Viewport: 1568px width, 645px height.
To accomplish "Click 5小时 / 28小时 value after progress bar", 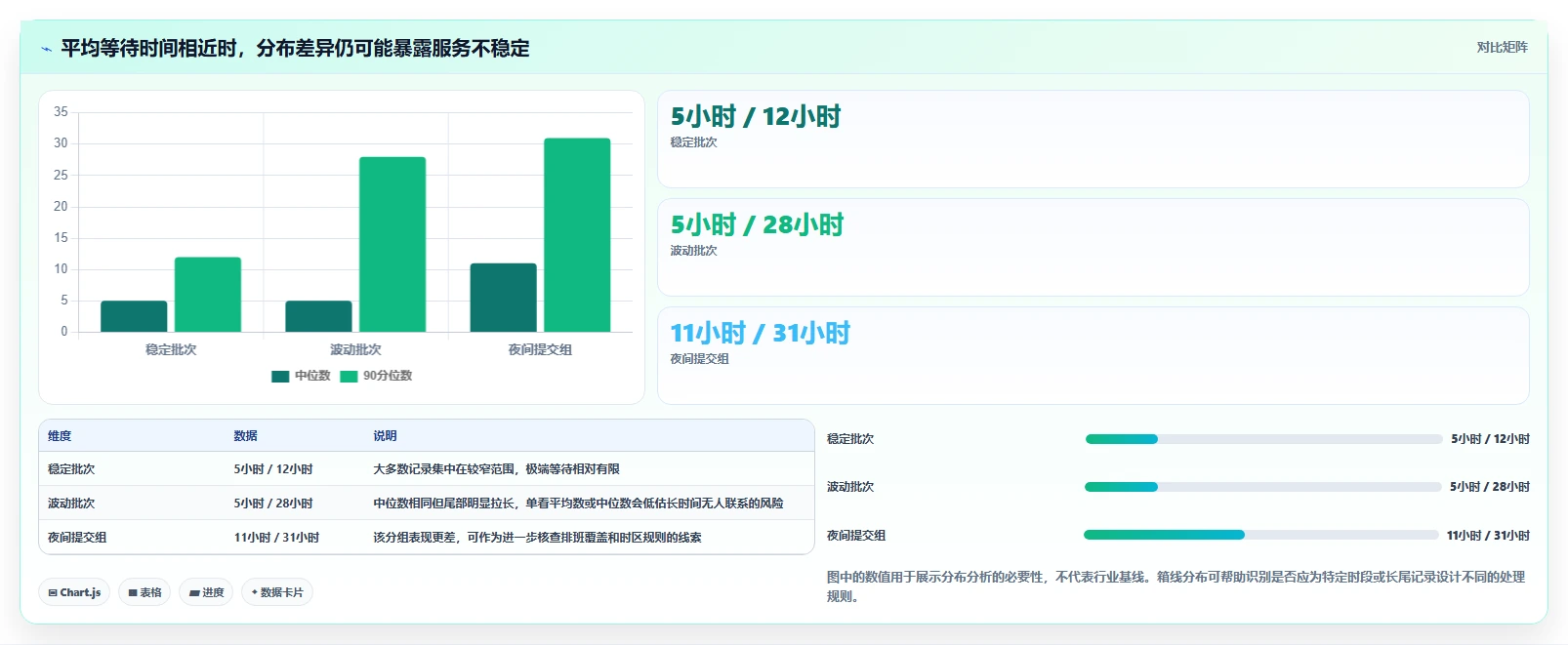I will pyautogui.click(x=1490, y=487).
